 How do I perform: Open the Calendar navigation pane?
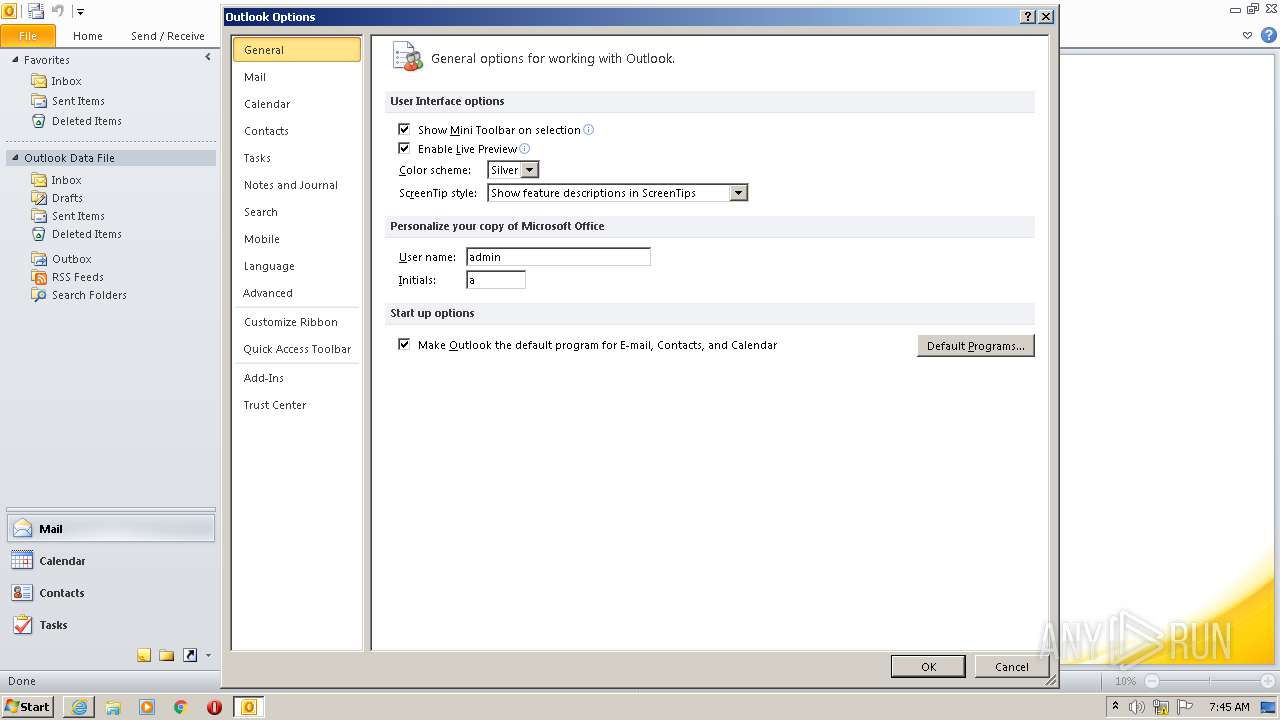pyautogui.click(x=111, y=561)
